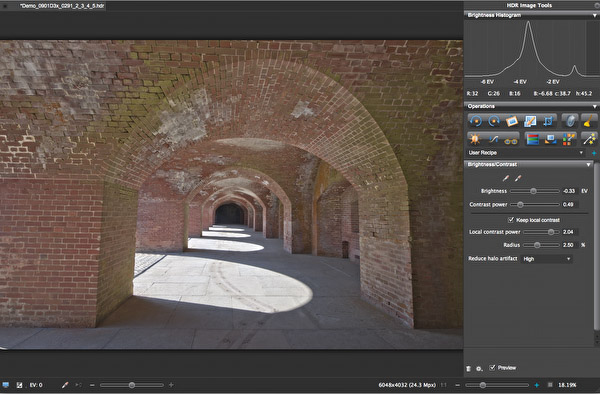
Task: Click the Radius value 2.50 field
Action: [569, 245]
